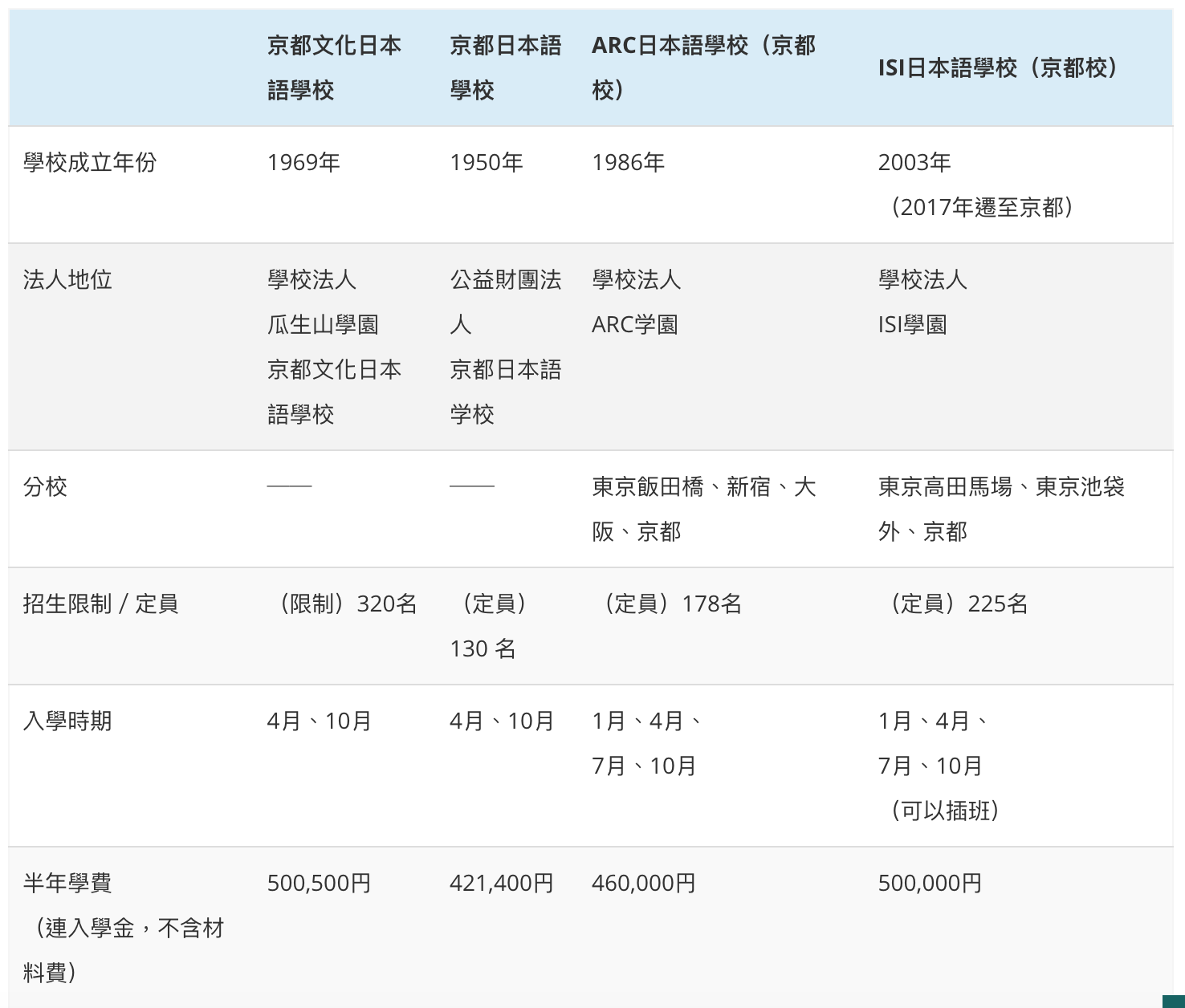Click the note （2017年遷至京都）
1185x1008 pixels.
click(x=981, y=208)
